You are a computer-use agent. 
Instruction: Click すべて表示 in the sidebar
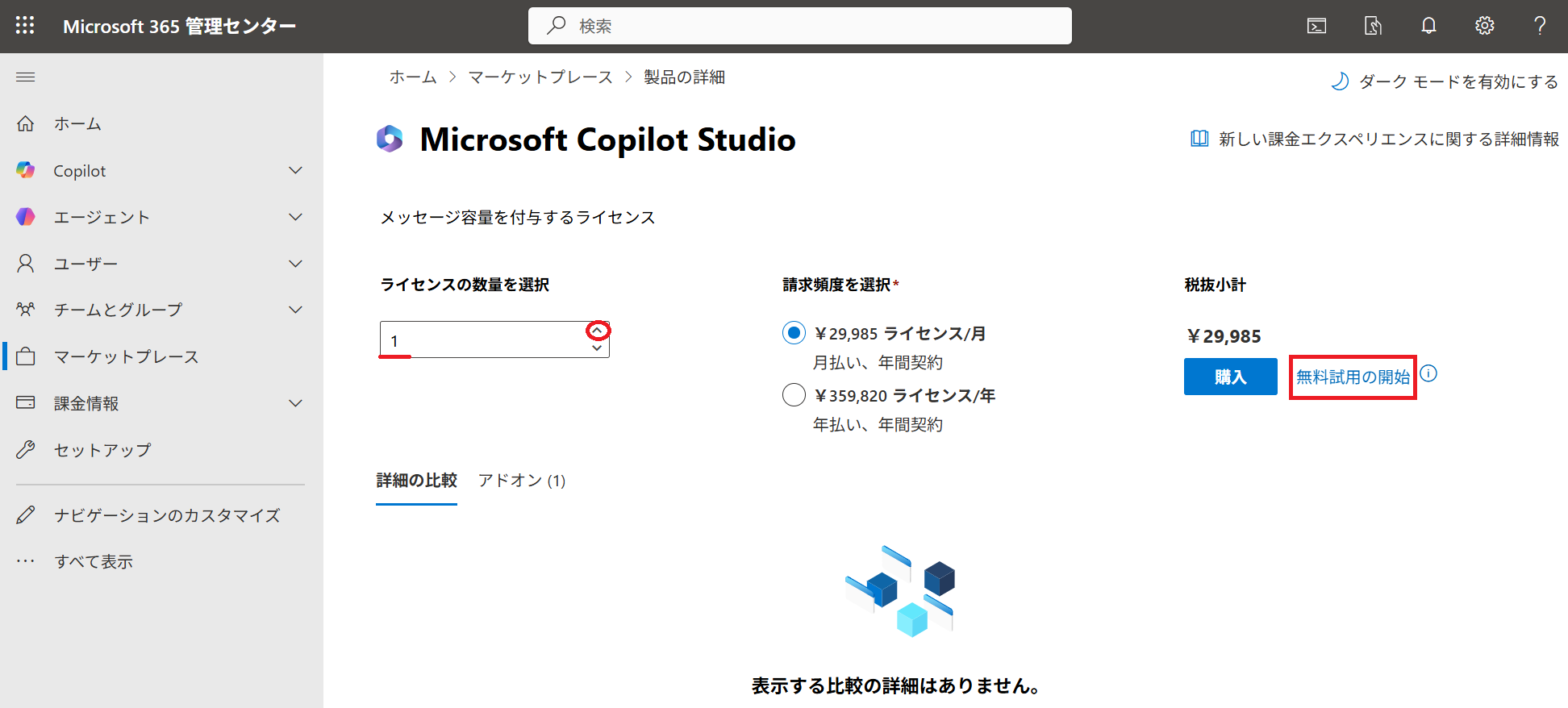click(x=94, y=561)
